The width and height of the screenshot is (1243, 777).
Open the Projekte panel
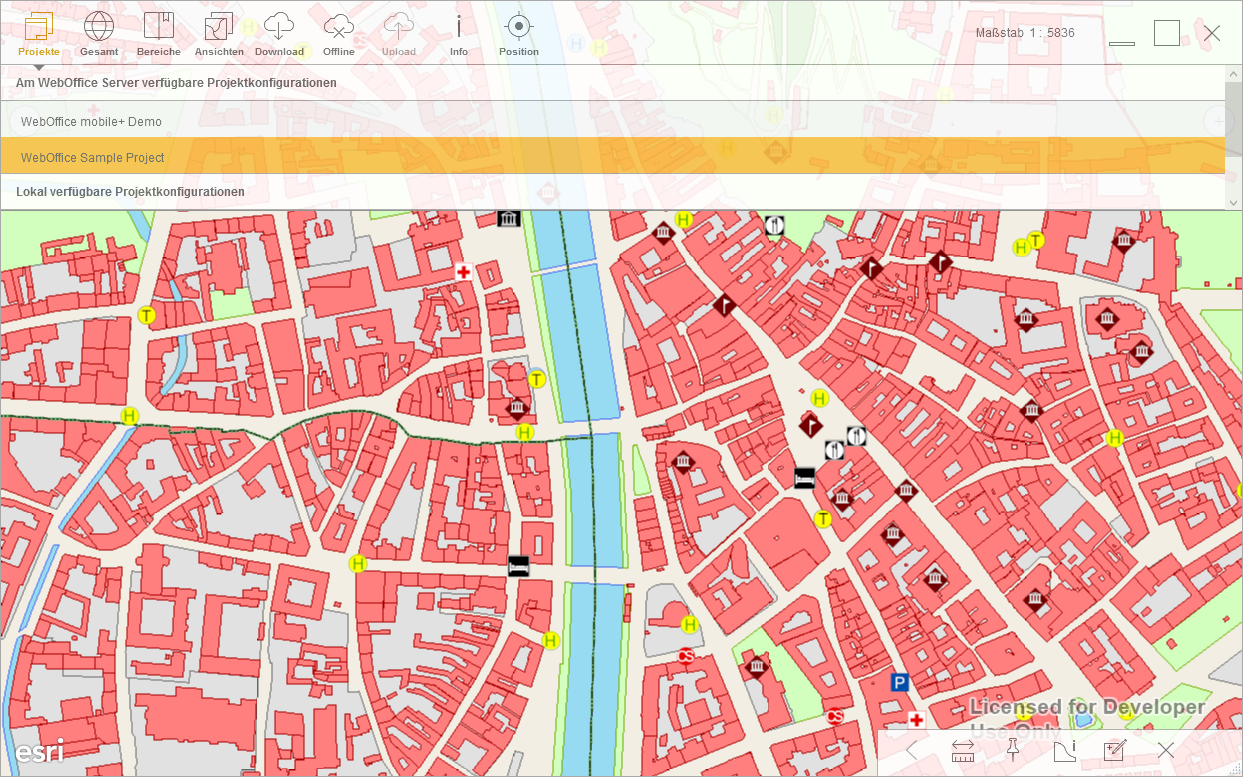click(x=39, y=34)
